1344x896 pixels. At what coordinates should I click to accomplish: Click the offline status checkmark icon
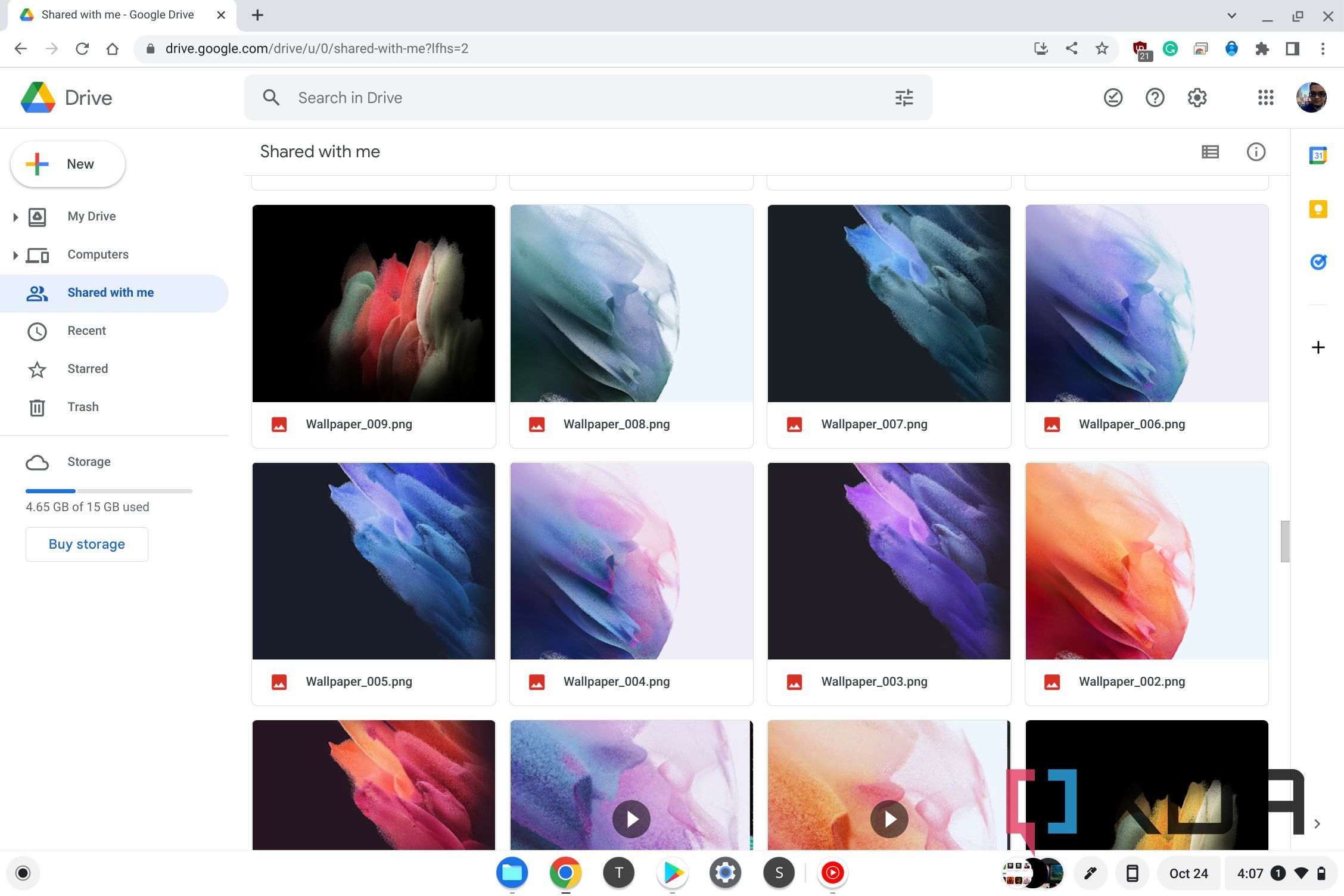[x=1113, y=97]
